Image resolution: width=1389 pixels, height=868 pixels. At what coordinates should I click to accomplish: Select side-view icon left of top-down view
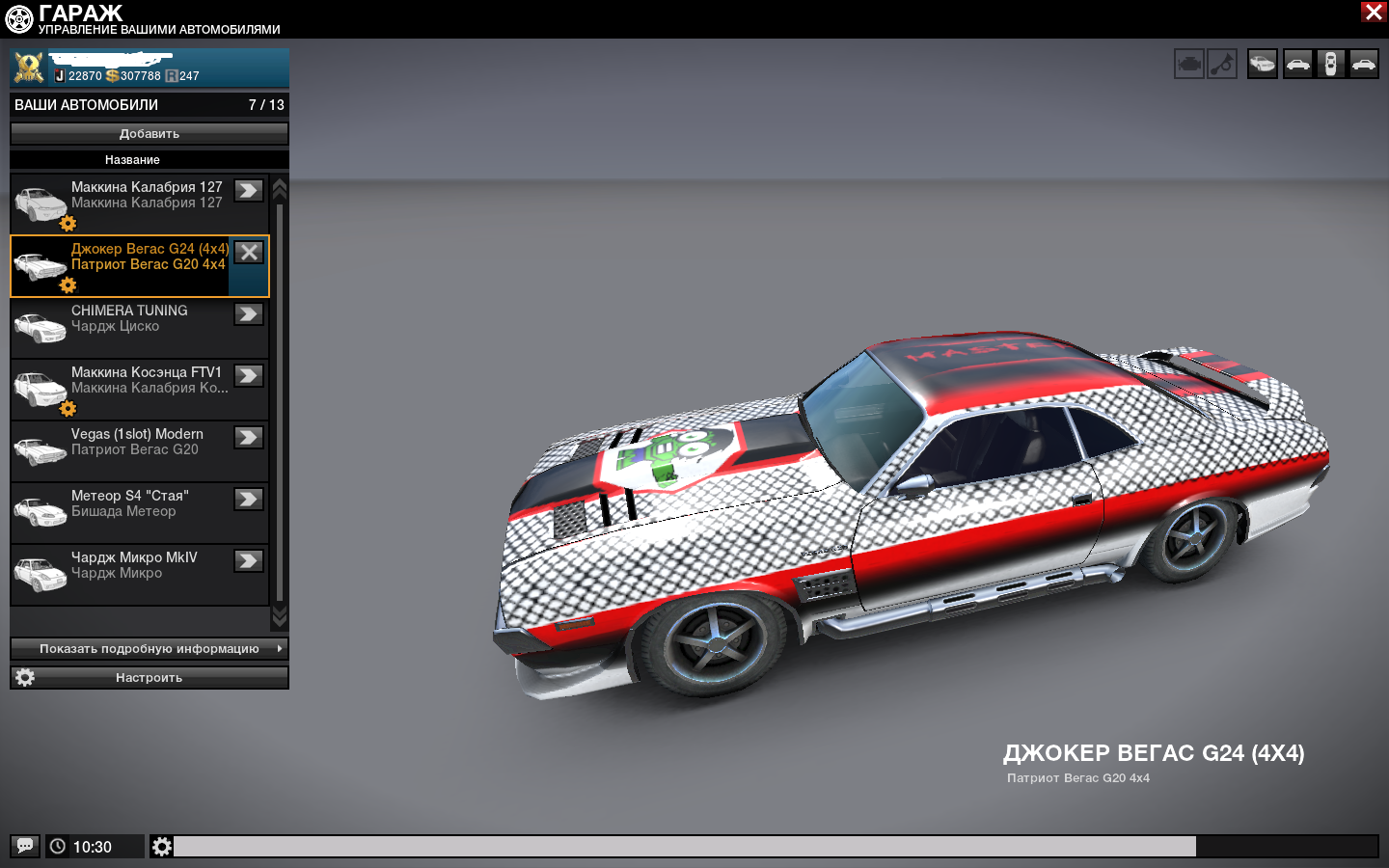tap(1297, 65)
